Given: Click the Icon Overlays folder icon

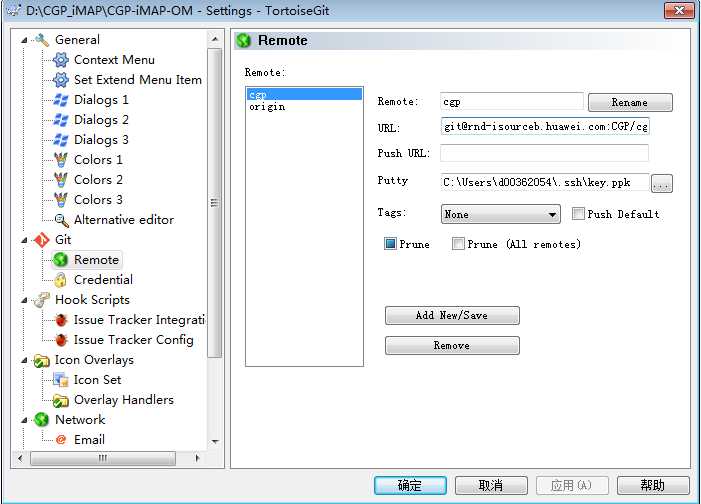Looking at the screenshot, I should click(42, 360).
